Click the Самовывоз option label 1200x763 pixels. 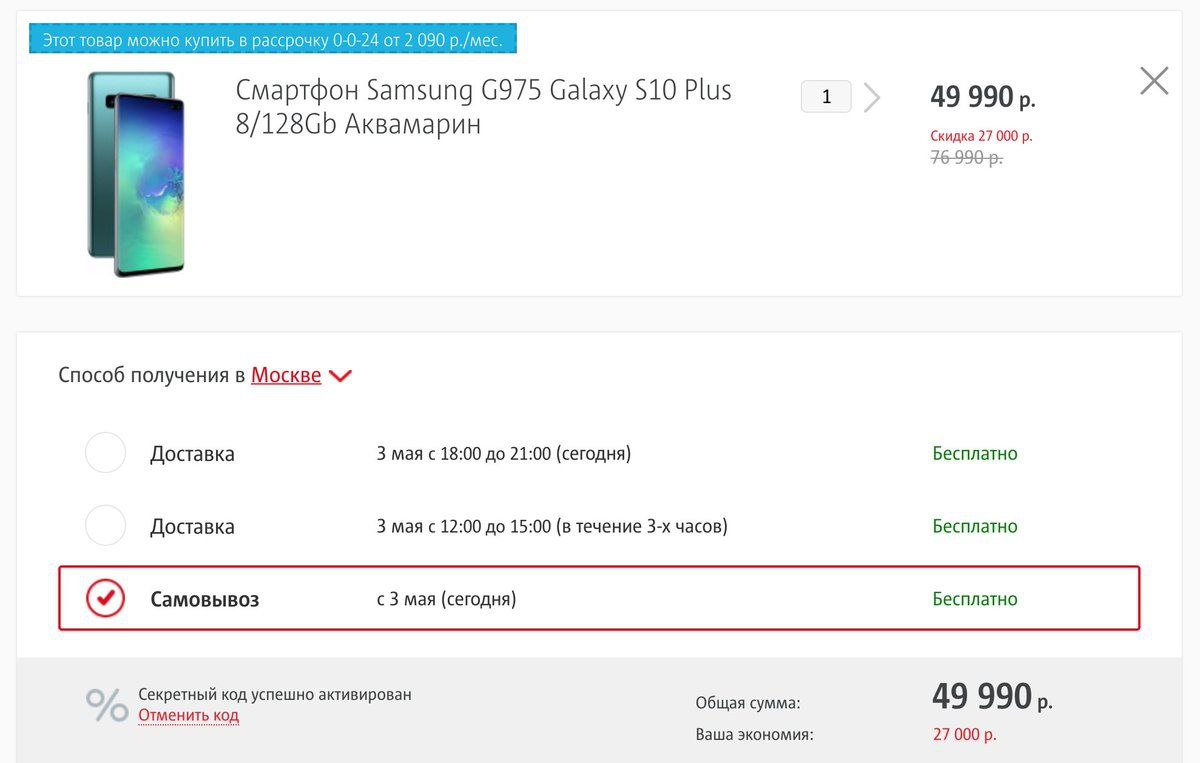point(205,599)
